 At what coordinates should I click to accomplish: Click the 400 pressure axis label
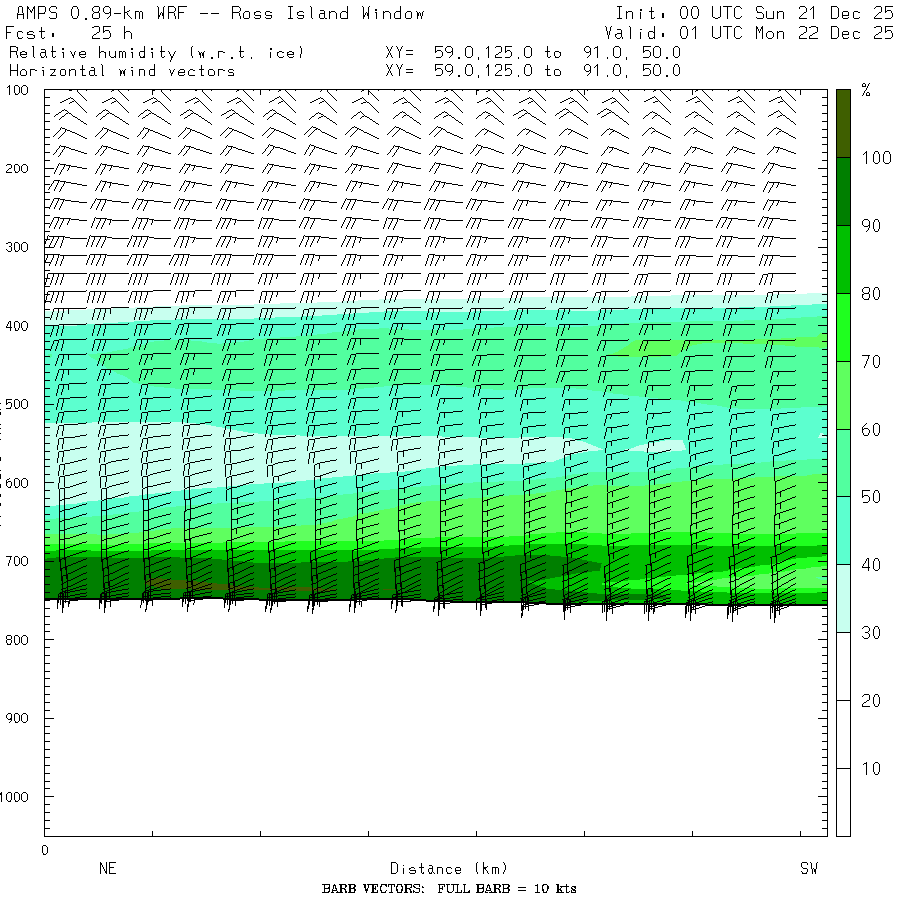click(17, 326)
